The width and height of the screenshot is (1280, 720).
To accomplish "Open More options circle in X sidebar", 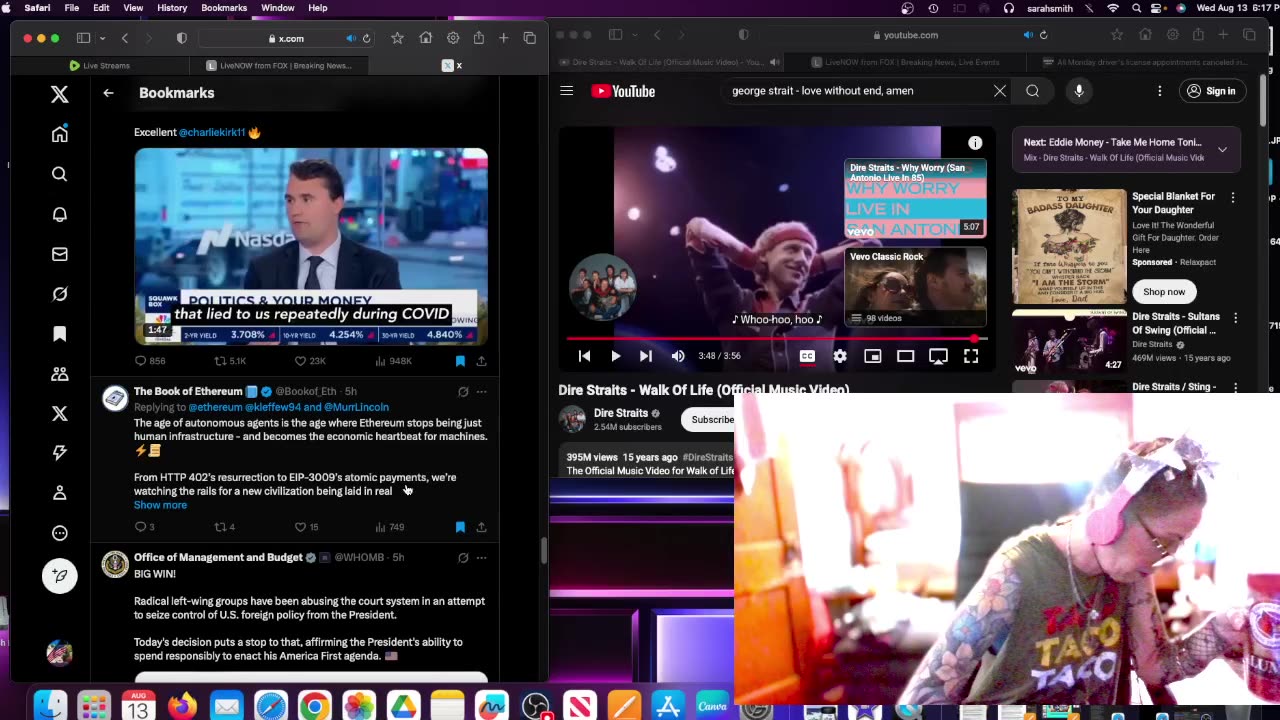I will 60,533.
